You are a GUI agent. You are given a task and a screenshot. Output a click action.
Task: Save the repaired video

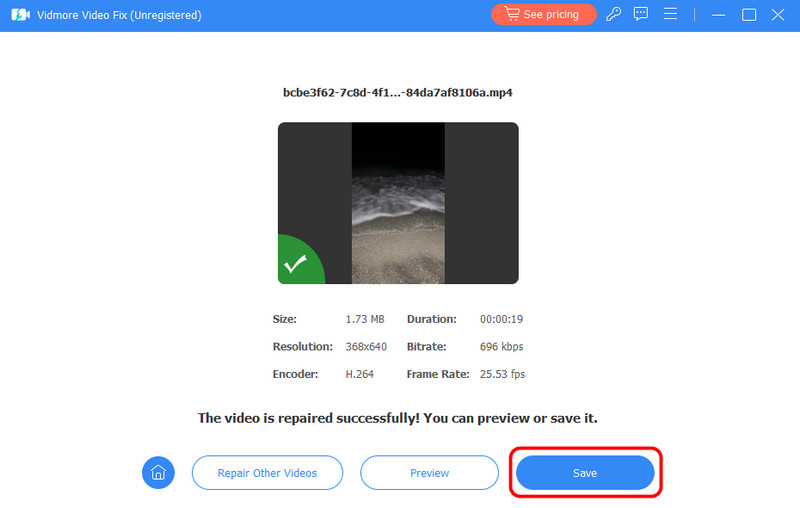[x=585, y=472]
